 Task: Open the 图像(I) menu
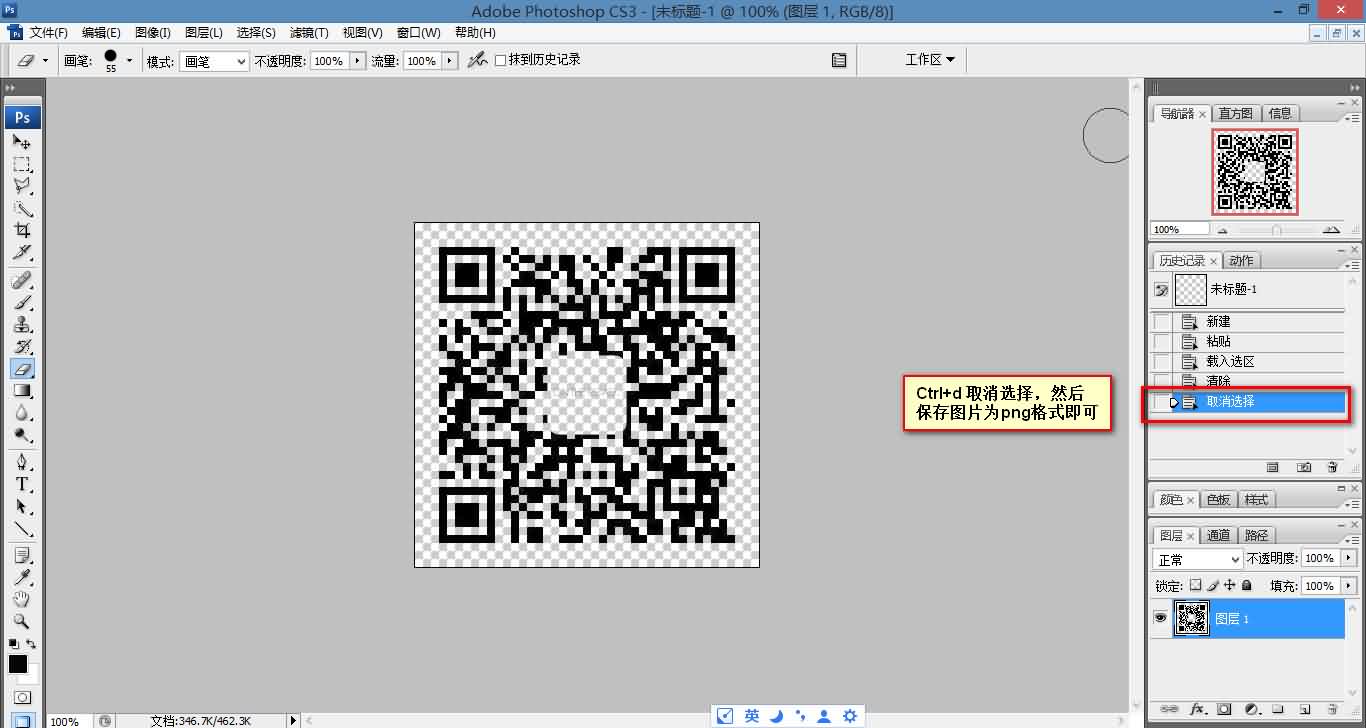(153, 33)
